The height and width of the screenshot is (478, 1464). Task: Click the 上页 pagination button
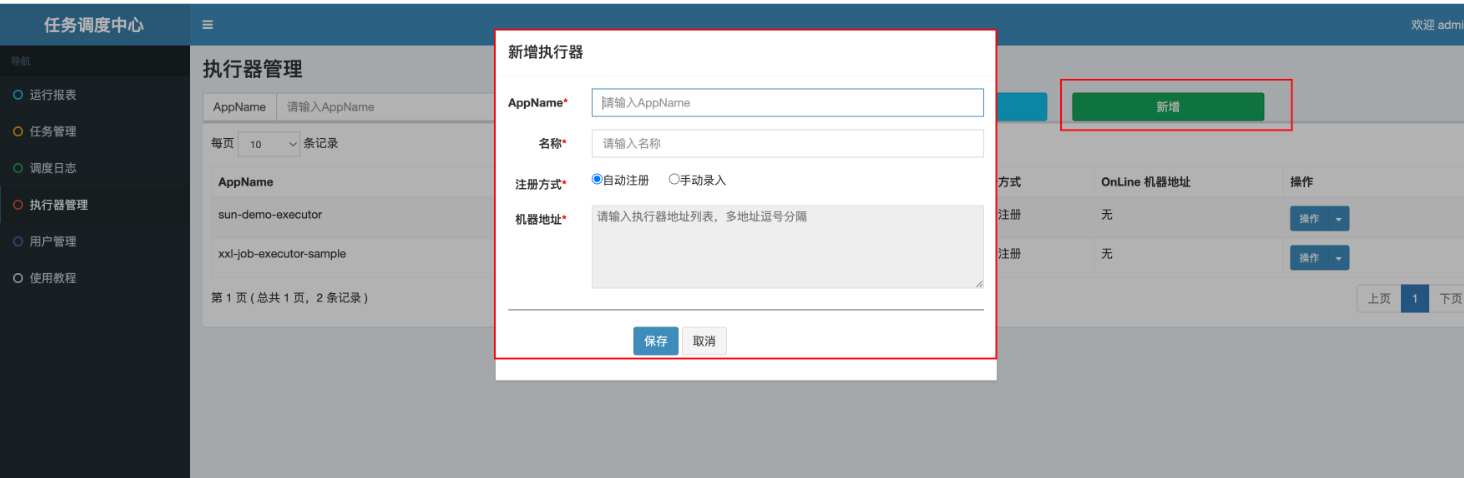click(1378, 299)
